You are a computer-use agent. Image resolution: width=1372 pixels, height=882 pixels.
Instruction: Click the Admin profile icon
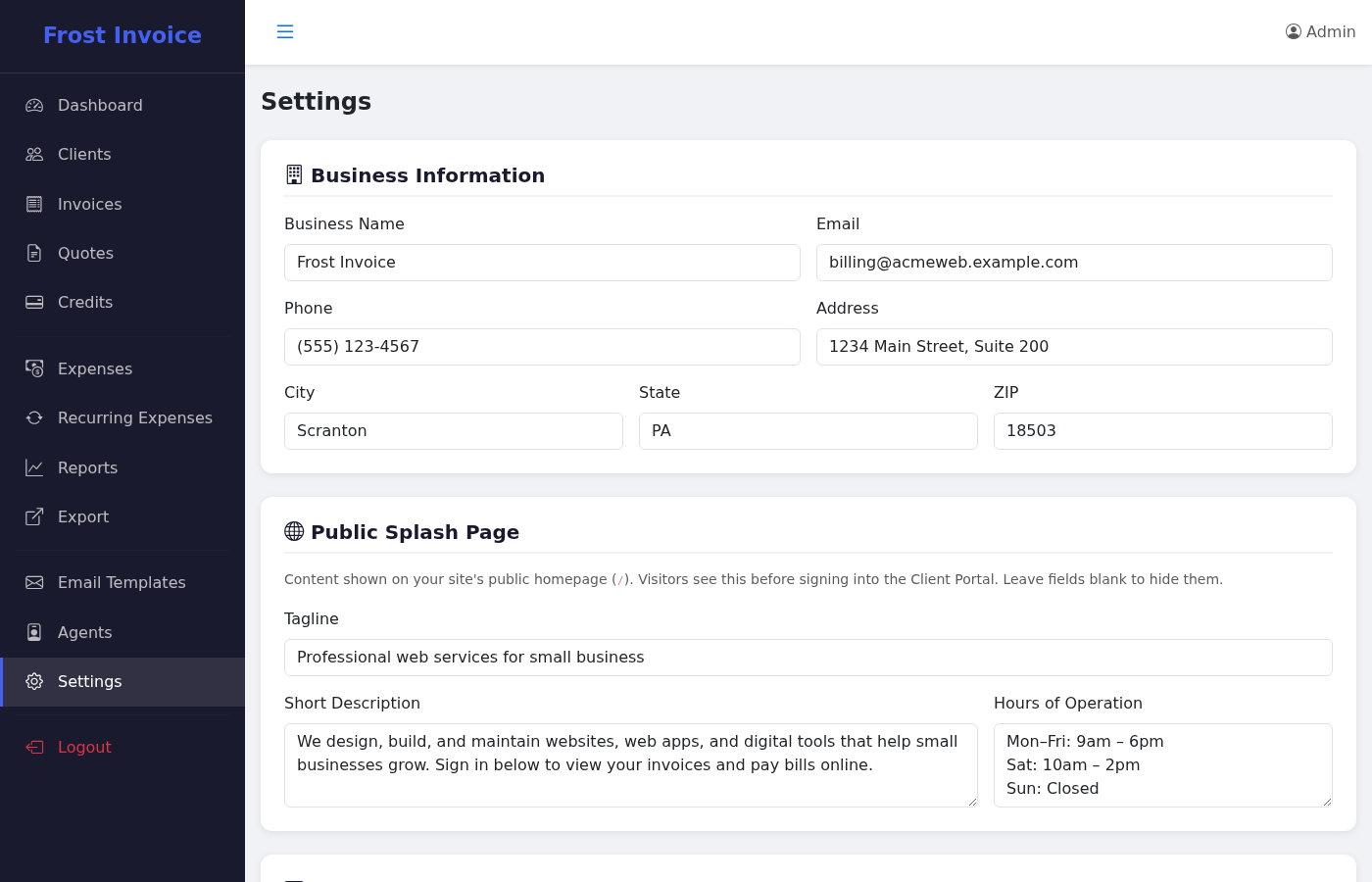pyautogui.click(x=1293, y=30)
